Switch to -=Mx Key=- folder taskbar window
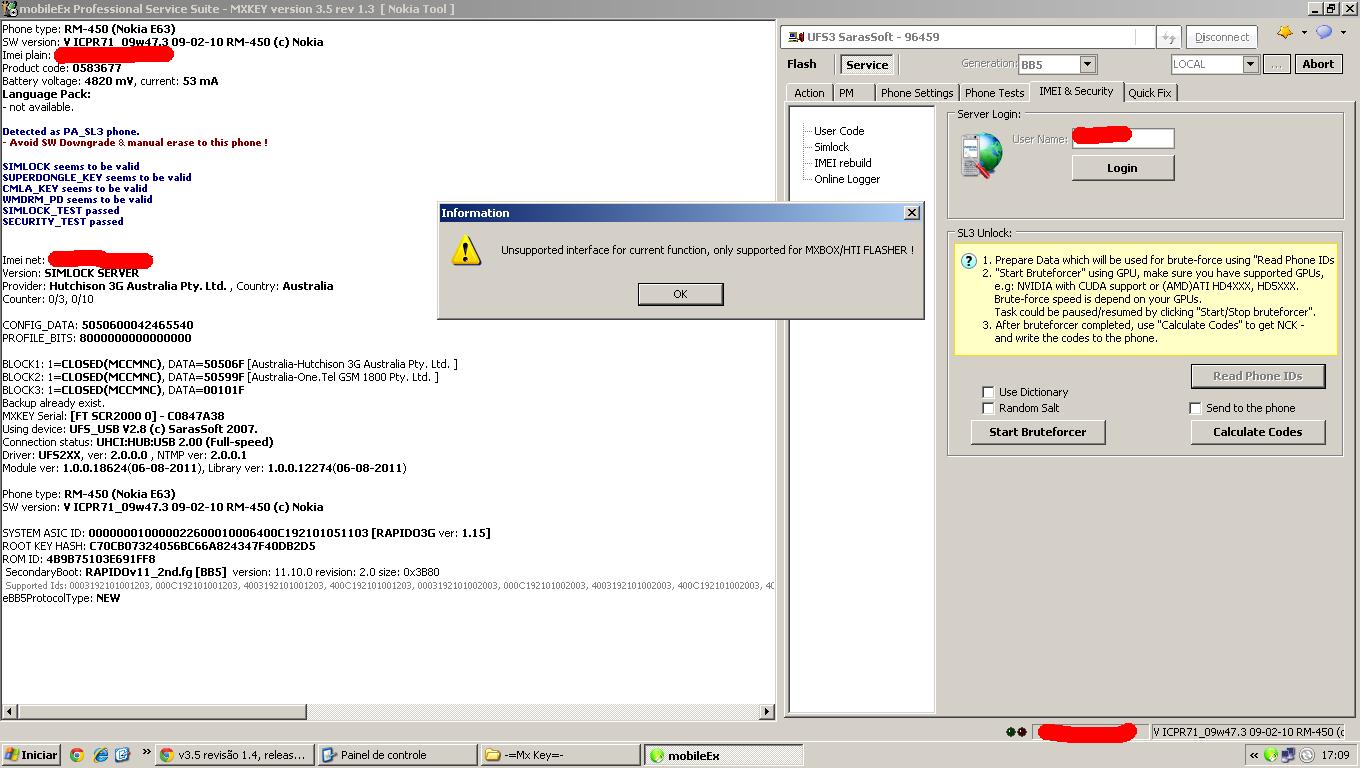The height and width of the screenshot is (768, 1360). click(560, 755)
